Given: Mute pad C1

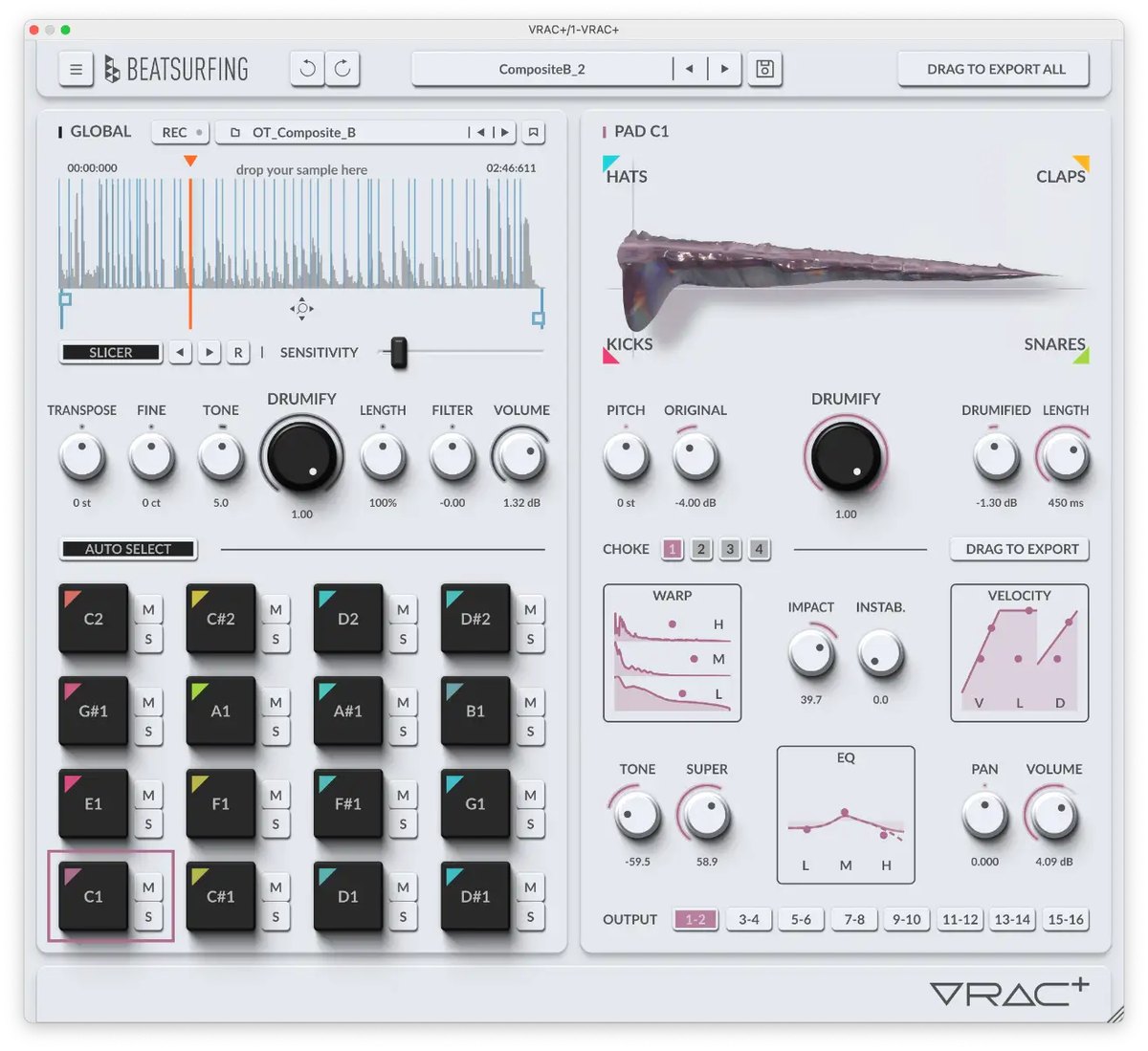Looking at the screenshot, I should [x=148, y=887].
